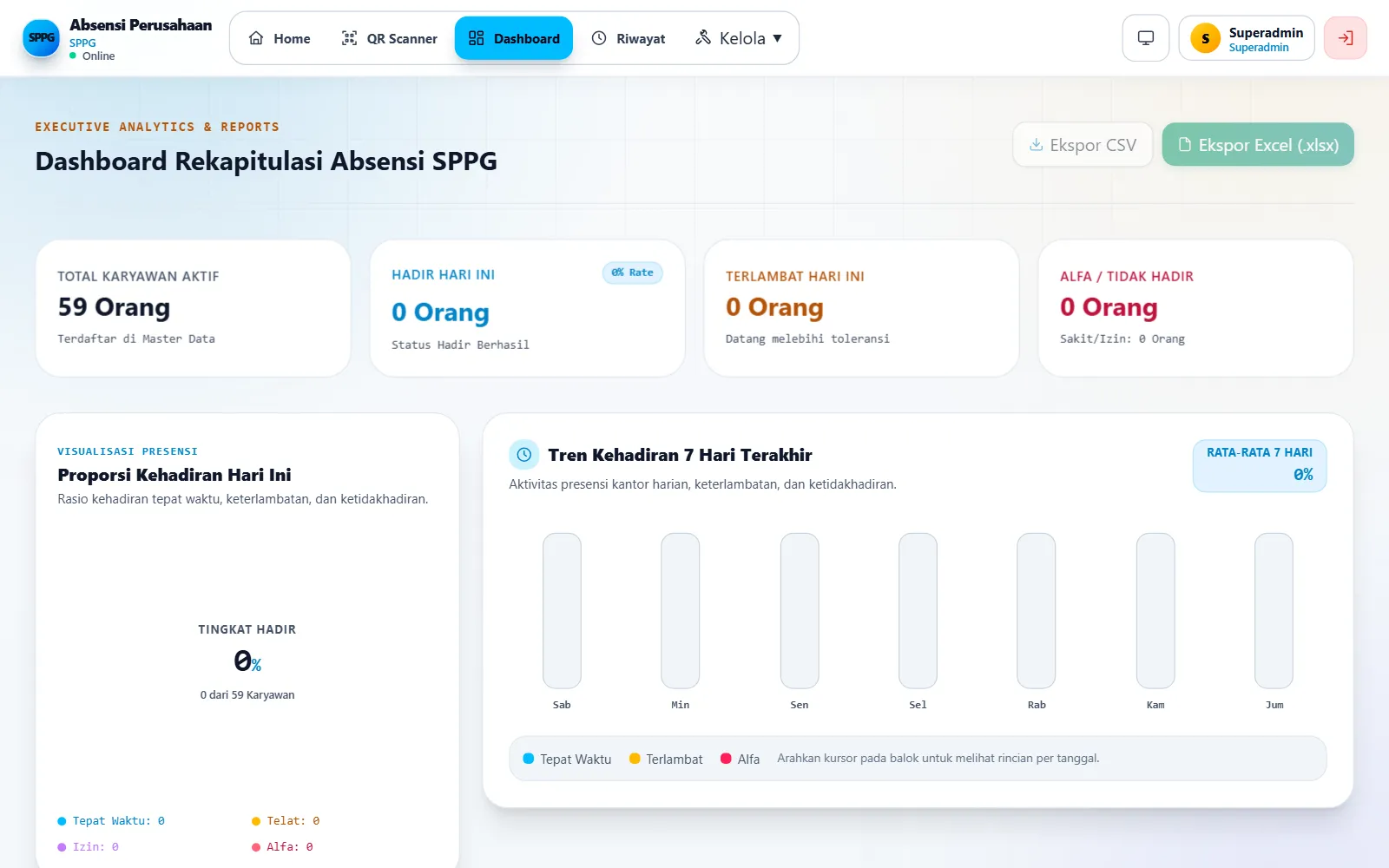Click the red logout icon button
Screen dimensions: 1389x868
coord(1346,38)
